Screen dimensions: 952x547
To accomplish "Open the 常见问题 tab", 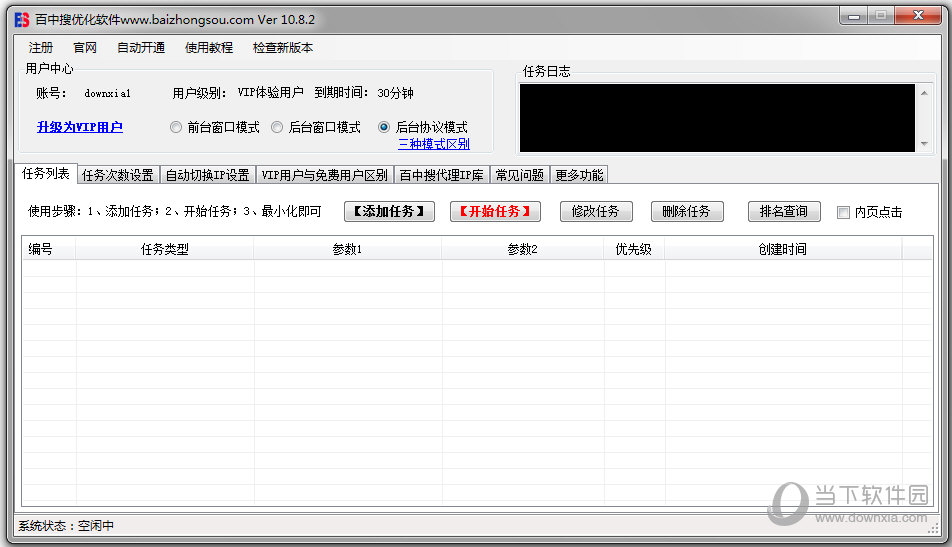I will pyautogui.click(x=520, y=175).
